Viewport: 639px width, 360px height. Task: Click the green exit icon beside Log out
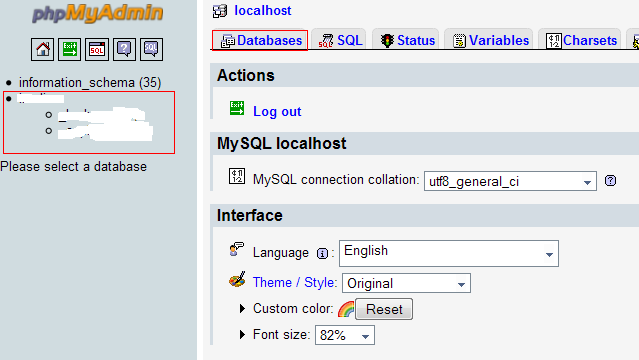click(237, 108)
